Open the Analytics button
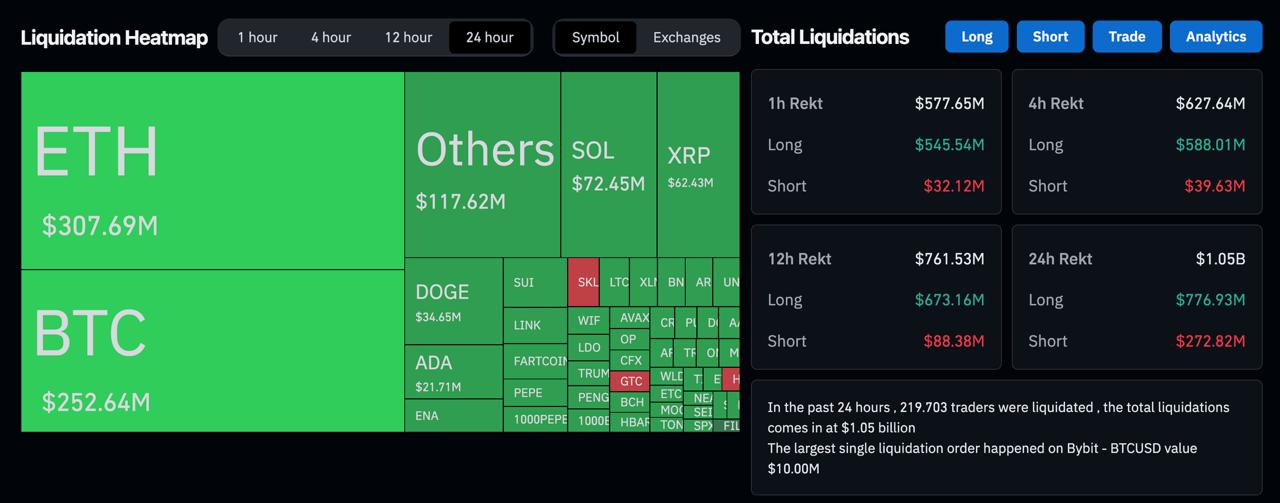 coord(1216,36)
